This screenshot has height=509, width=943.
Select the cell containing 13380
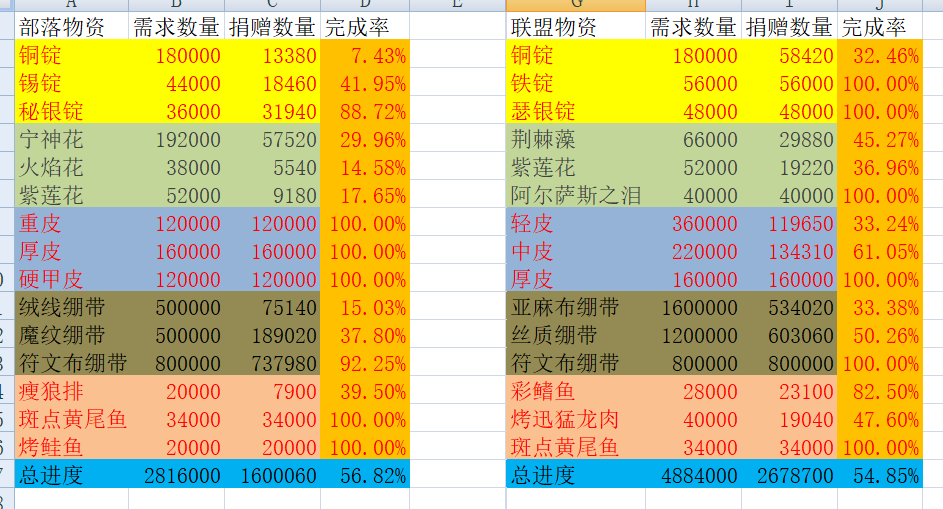pos(274,55)
